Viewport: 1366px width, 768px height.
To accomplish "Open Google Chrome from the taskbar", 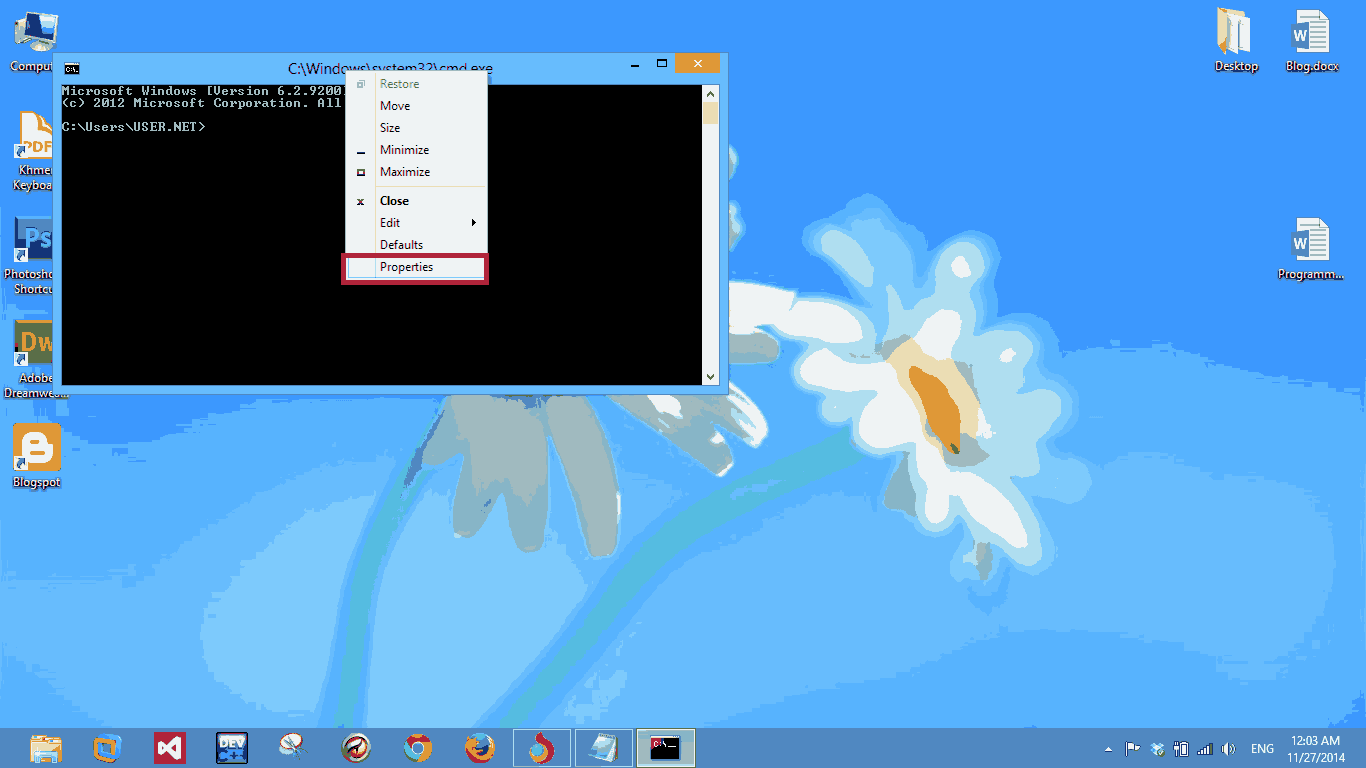I will 417,747.
